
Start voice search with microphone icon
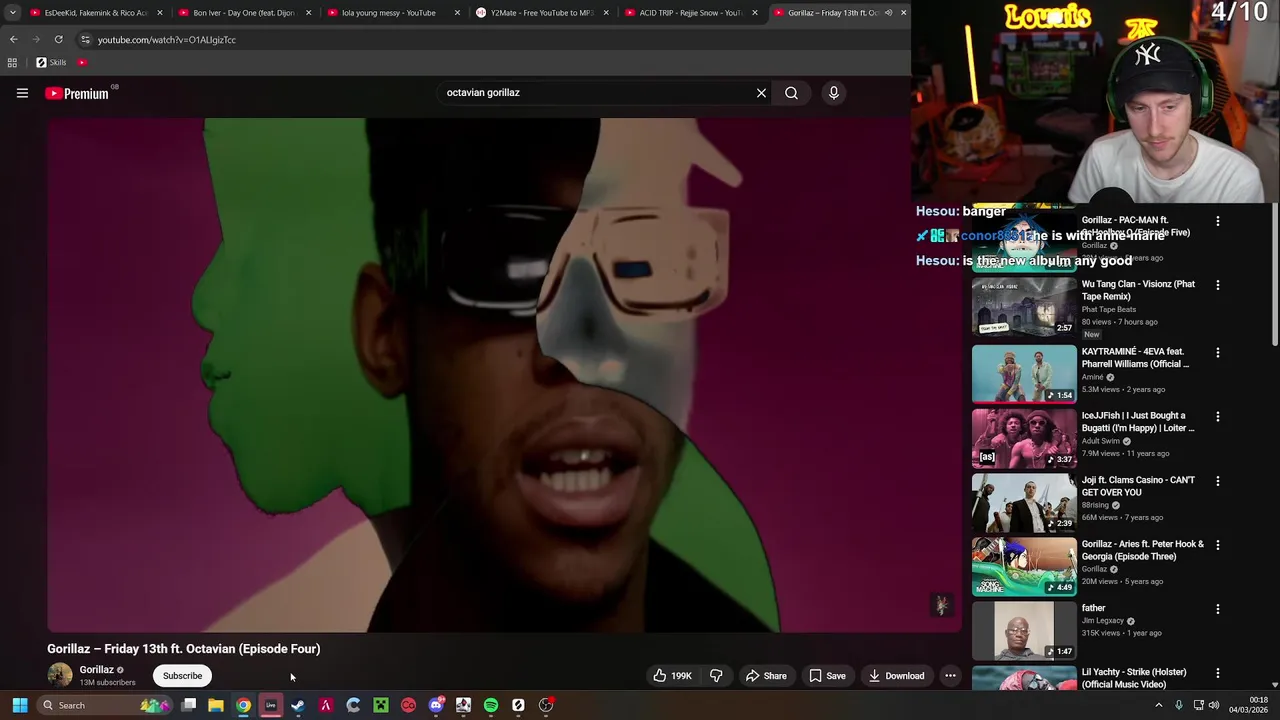(833, 93)
